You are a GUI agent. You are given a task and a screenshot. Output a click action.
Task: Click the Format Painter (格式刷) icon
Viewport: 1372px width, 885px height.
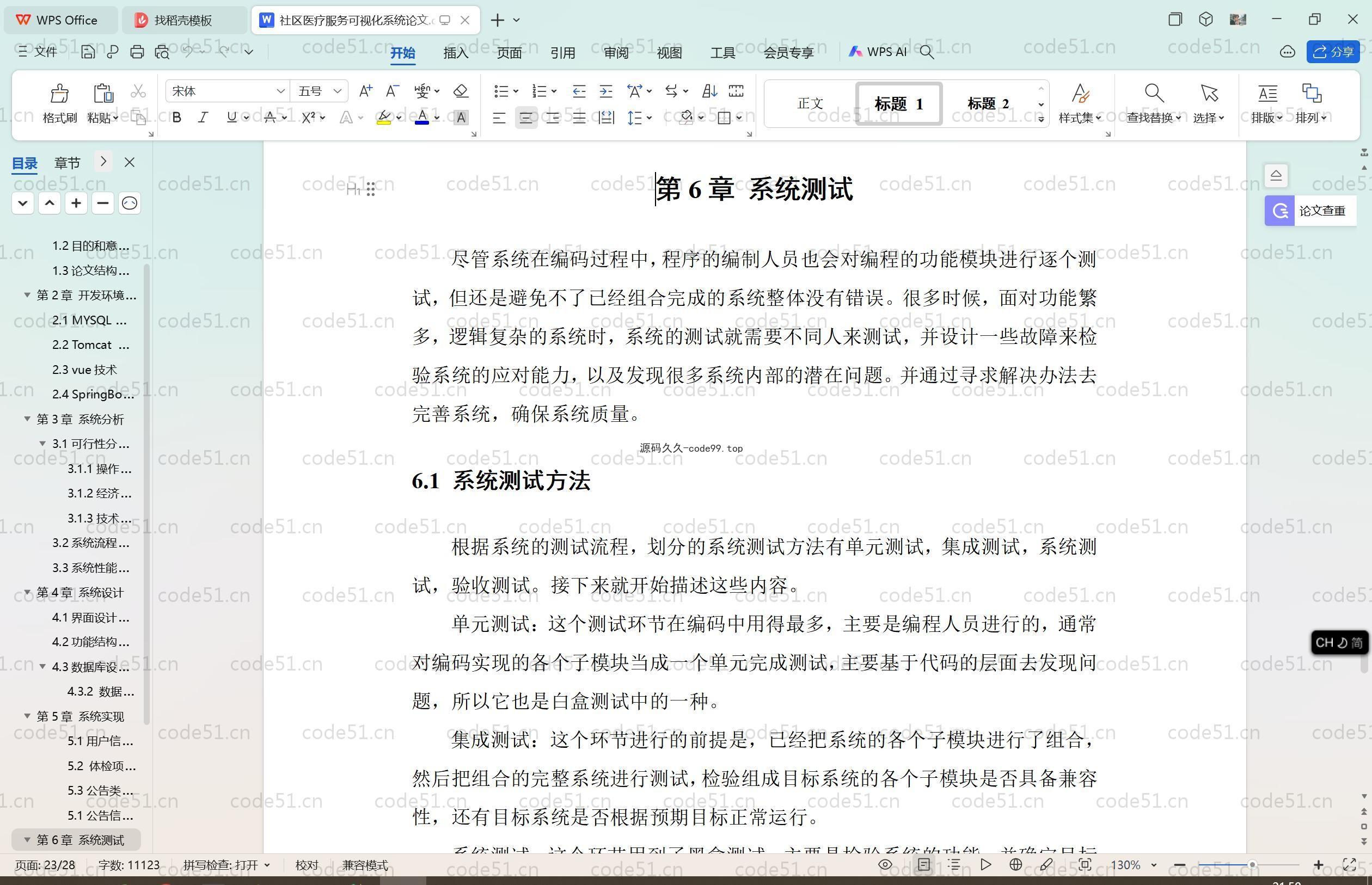(60, 93)
